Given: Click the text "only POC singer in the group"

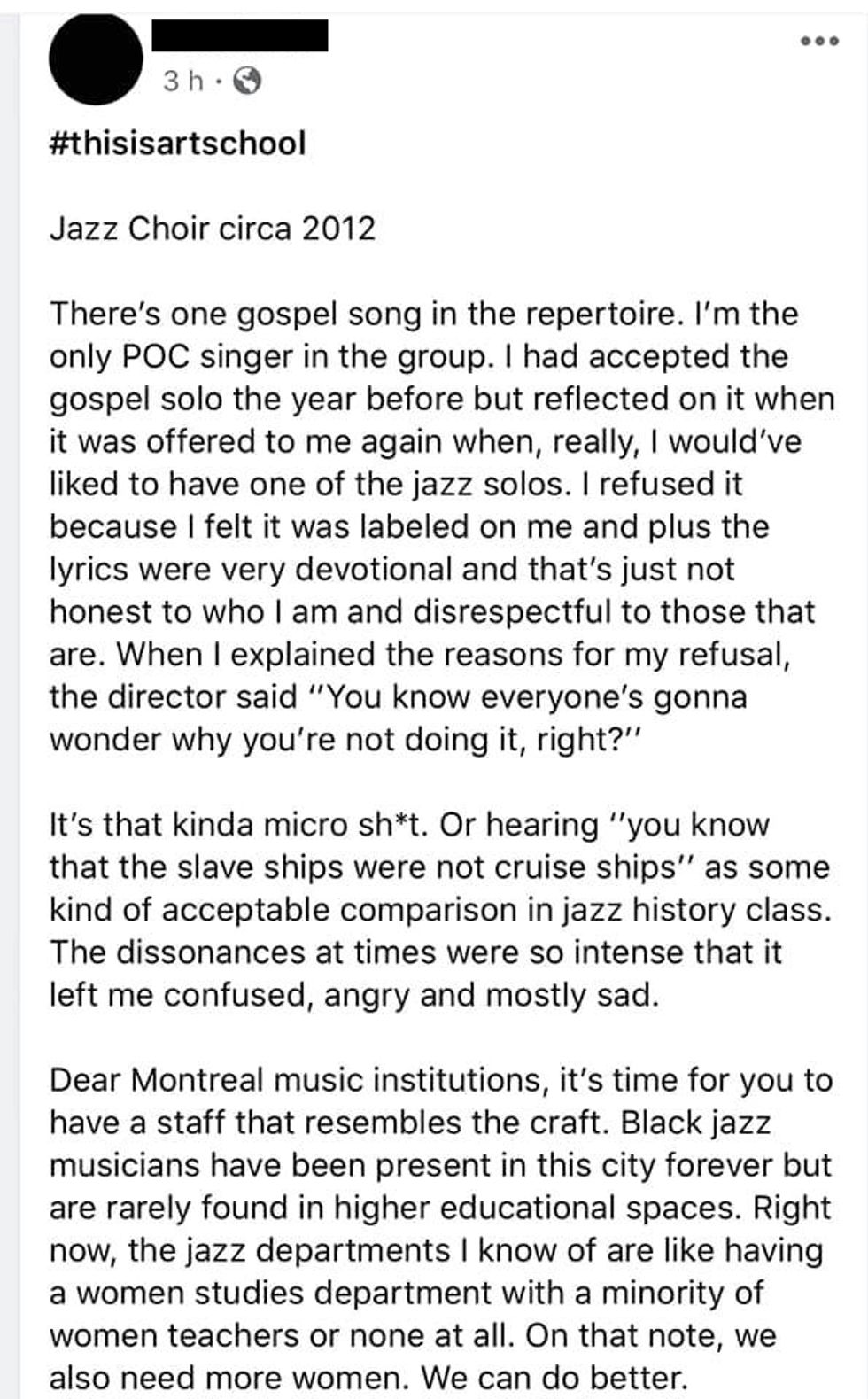Looking at the screenshot, I should pos(267,356).
